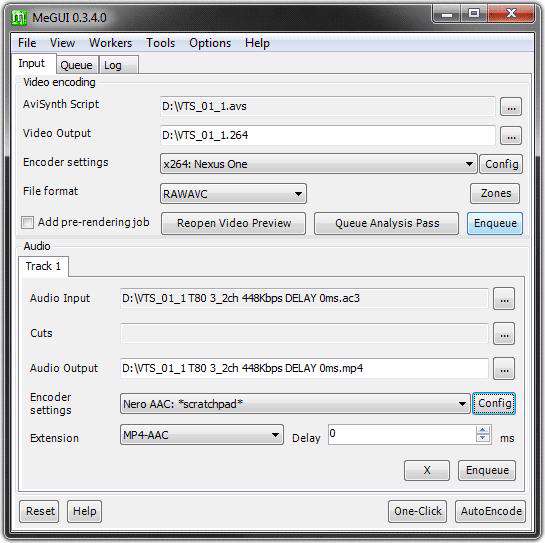Select the Track 1 audio tab
This screenshot has width=545, height=543.
click(43, 266)
